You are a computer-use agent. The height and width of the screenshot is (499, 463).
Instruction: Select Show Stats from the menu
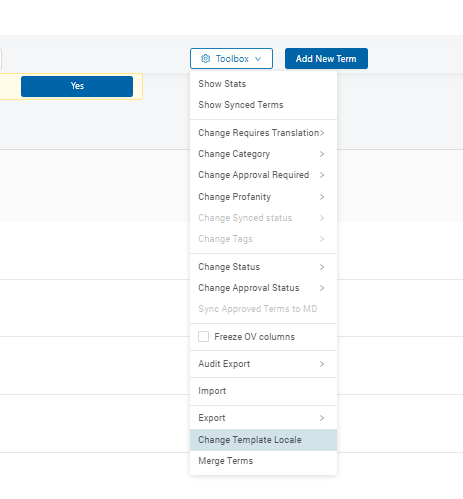click(x=263, y=84)
